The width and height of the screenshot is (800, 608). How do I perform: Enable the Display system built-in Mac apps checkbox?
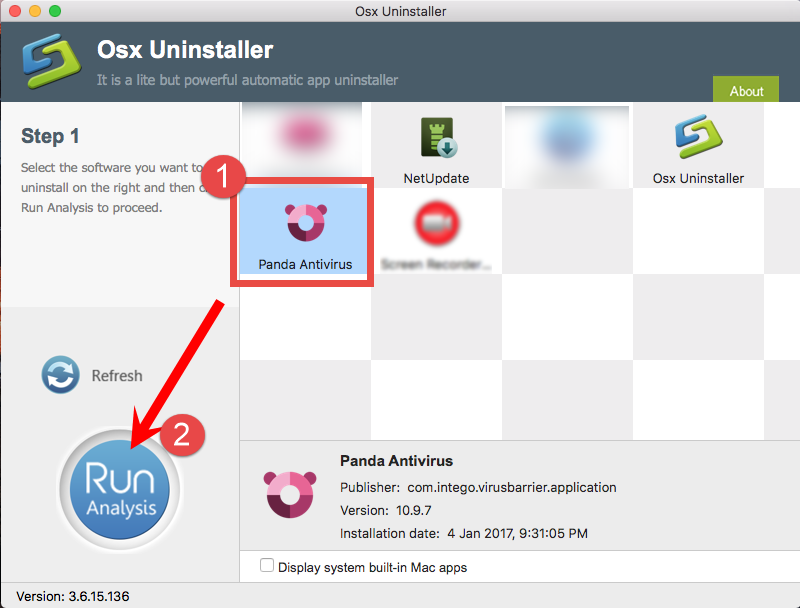(x=267, y=565)
